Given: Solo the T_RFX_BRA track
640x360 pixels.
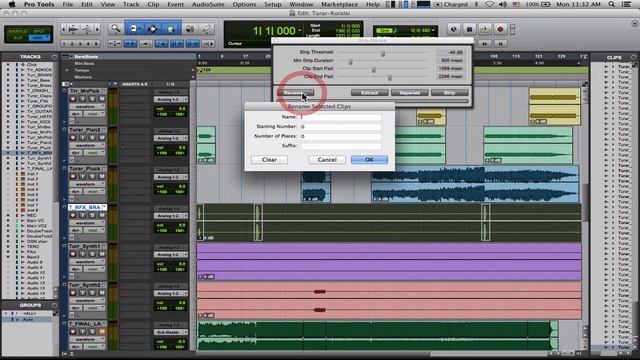Looking at the screenshot, I should click(92, 215).
